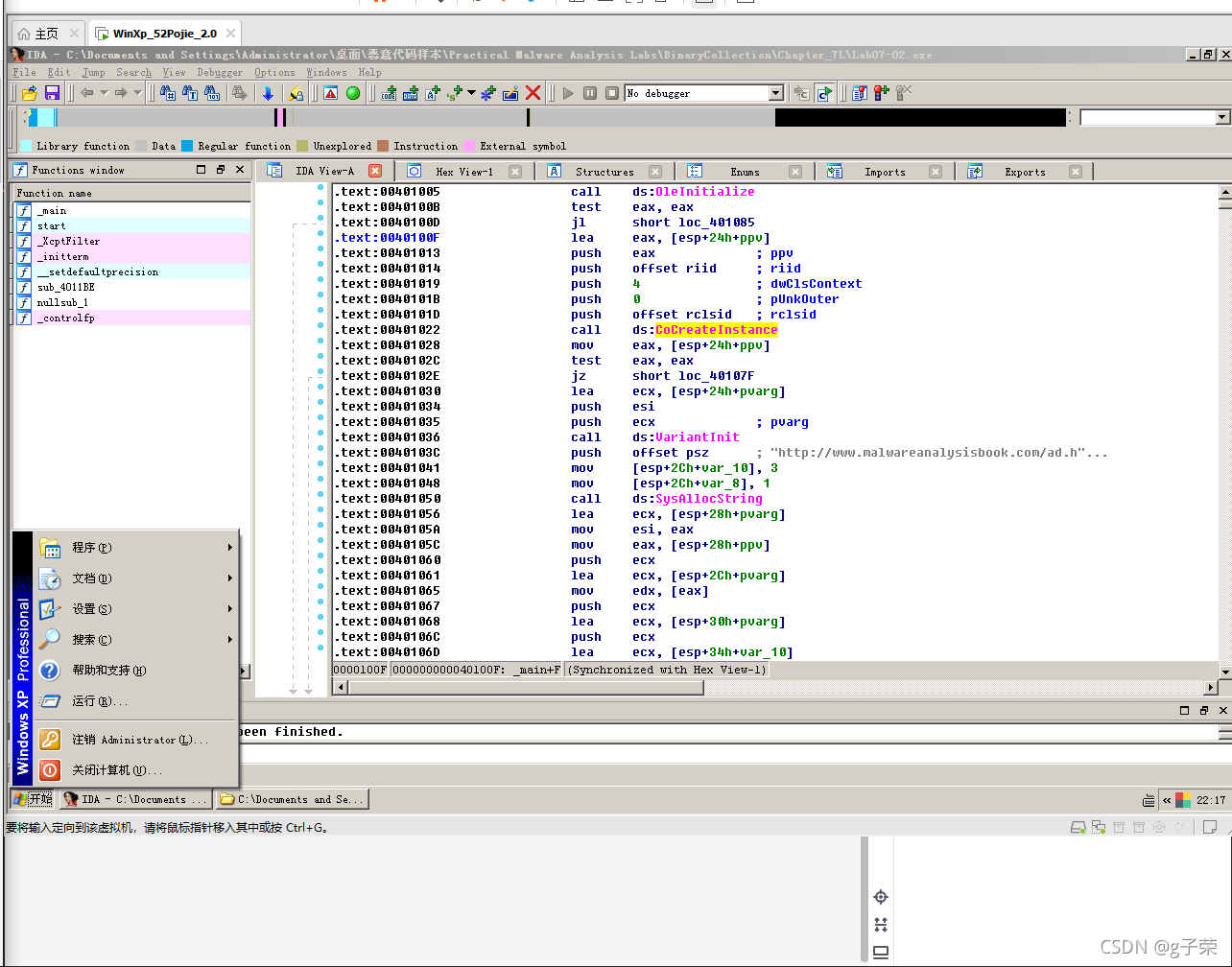Image resolution: width=1232 pixels, height=967 pixels.
Task: Click the highlighted CoCreateInstance call
Action: (x=717, y=330)
